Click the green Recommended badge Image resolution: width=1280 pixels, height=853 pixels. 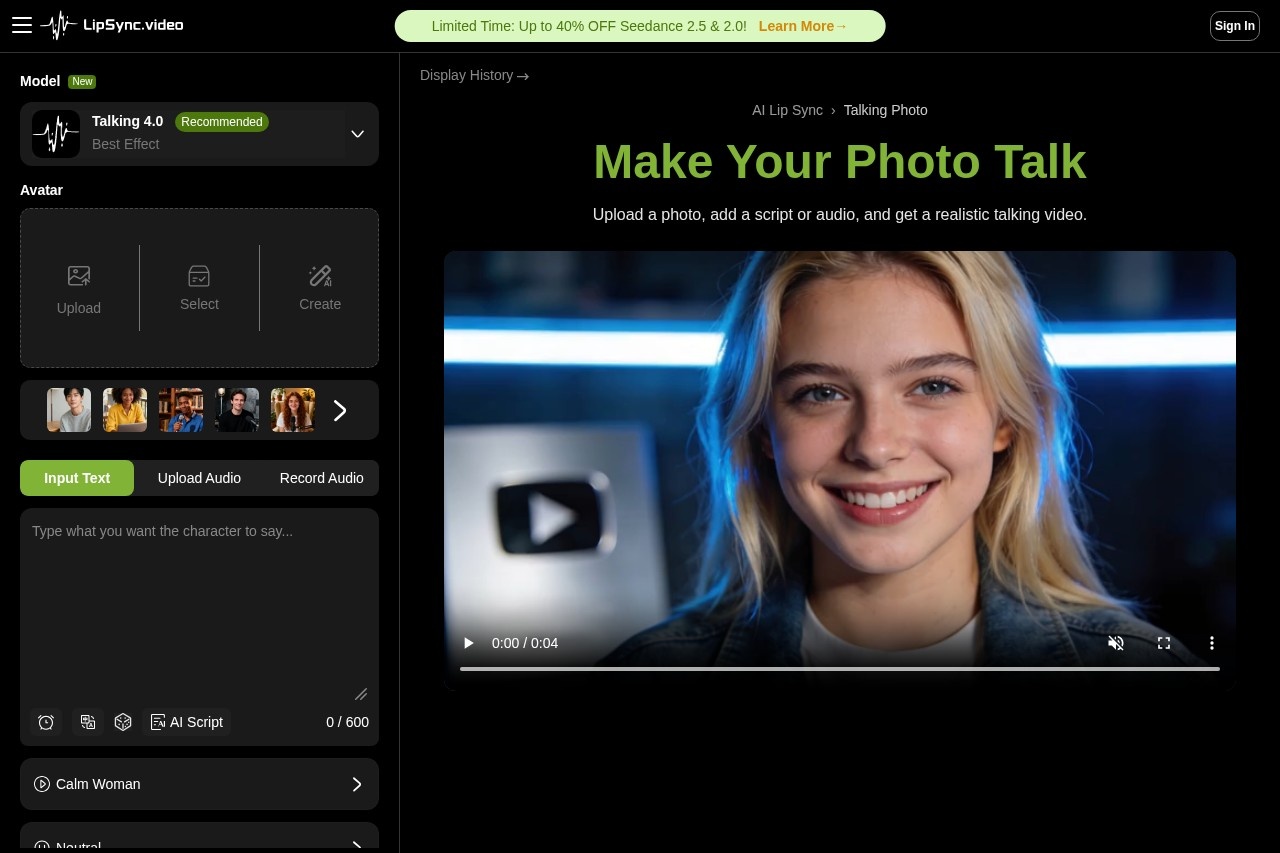pos(222,122)
